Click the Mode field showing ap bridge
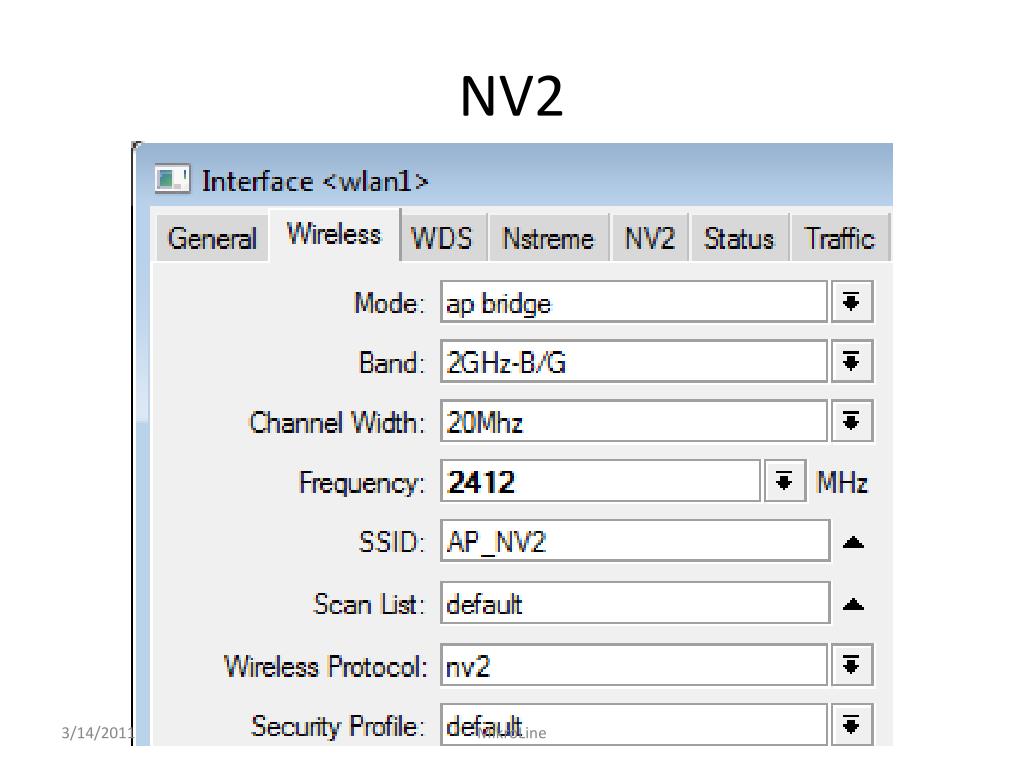This screenshot has width=1024, height=768. pos(634,303)
